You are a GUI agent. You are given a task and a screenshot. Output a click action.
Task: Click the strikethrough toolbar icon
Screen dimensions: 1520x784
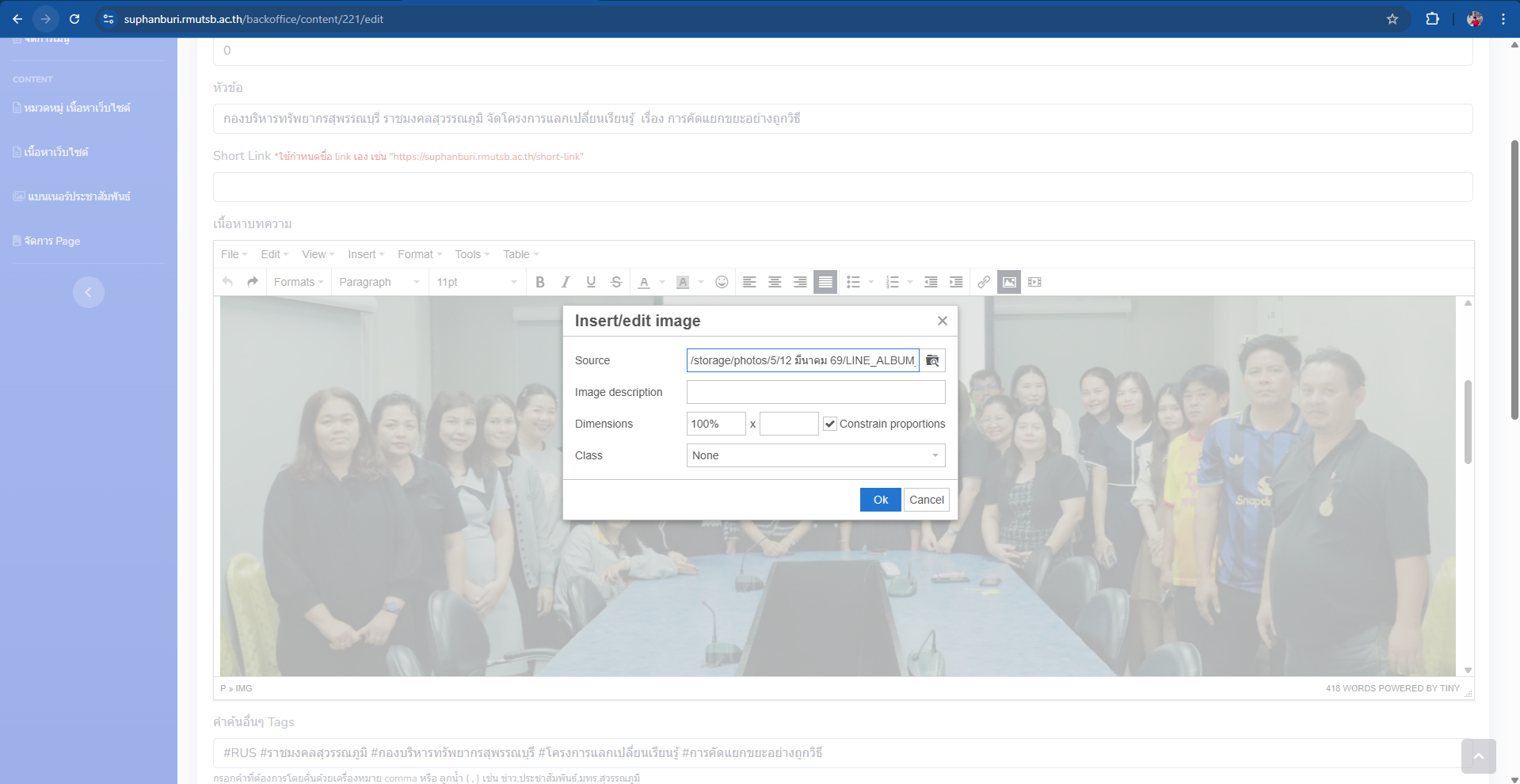click(616, 282)
